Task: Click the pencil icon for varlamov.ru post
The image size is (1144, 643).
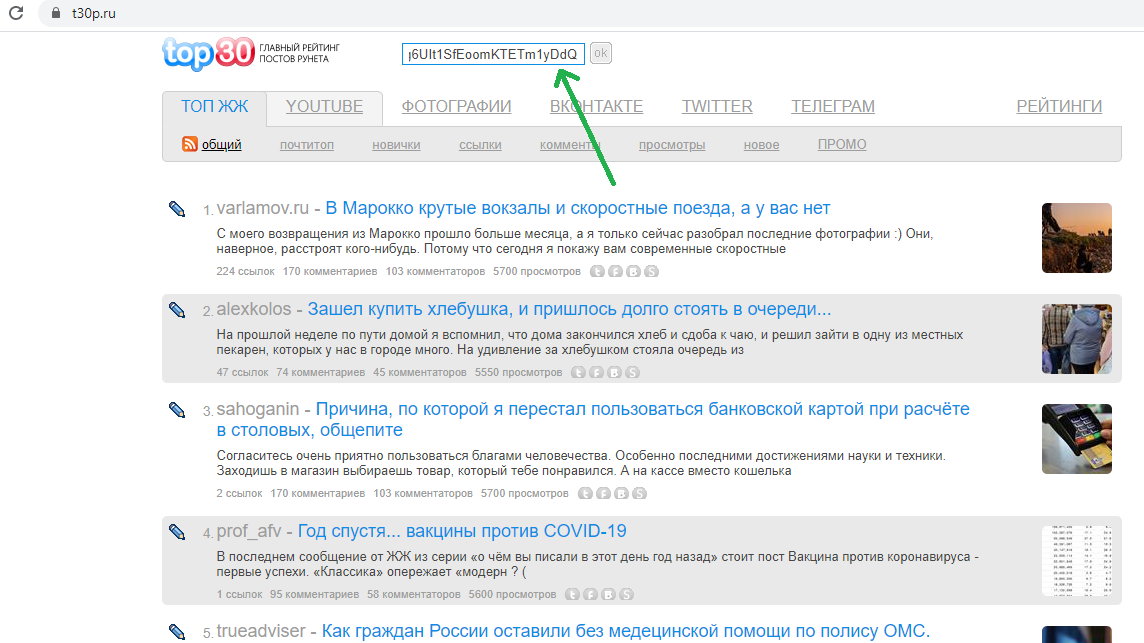Action: tap(177, 209)
